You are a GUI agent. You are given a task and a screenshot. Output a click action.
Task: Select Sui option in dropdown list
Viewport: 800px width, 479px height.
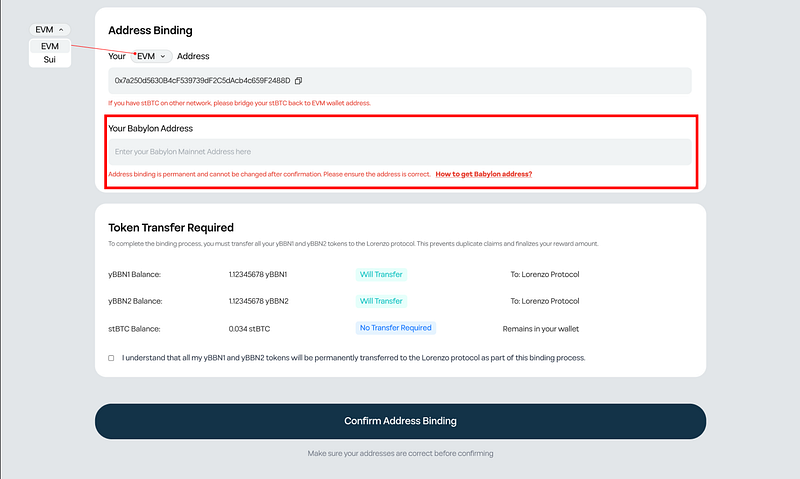point(49,60)
